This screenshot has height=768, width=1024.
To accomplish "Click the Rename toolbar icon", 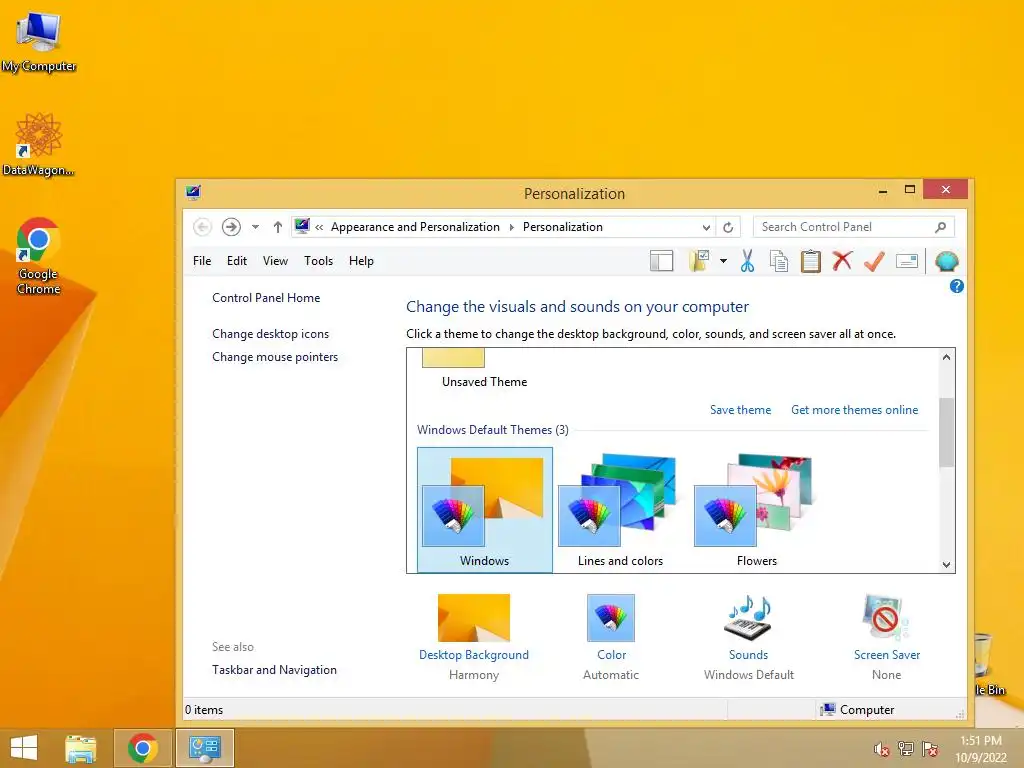I will [906, 261].
